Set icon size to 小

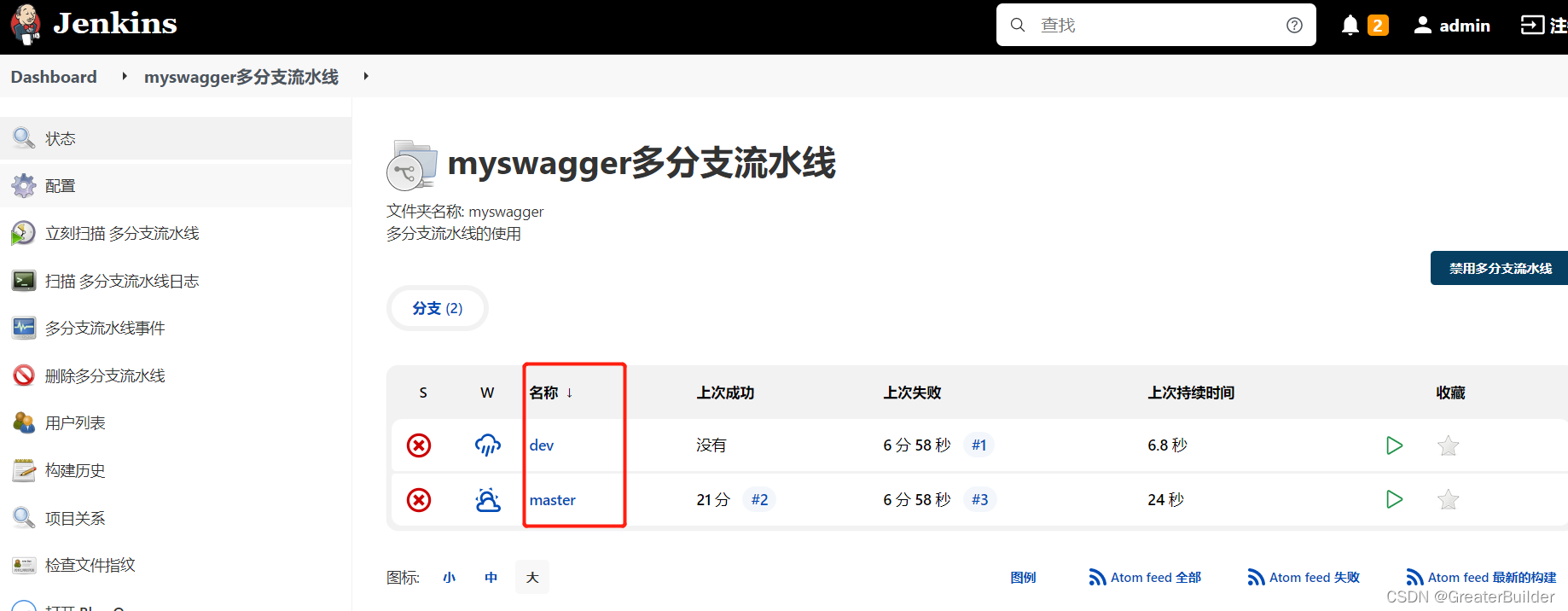pyautogui.click(x=450, y=578)
